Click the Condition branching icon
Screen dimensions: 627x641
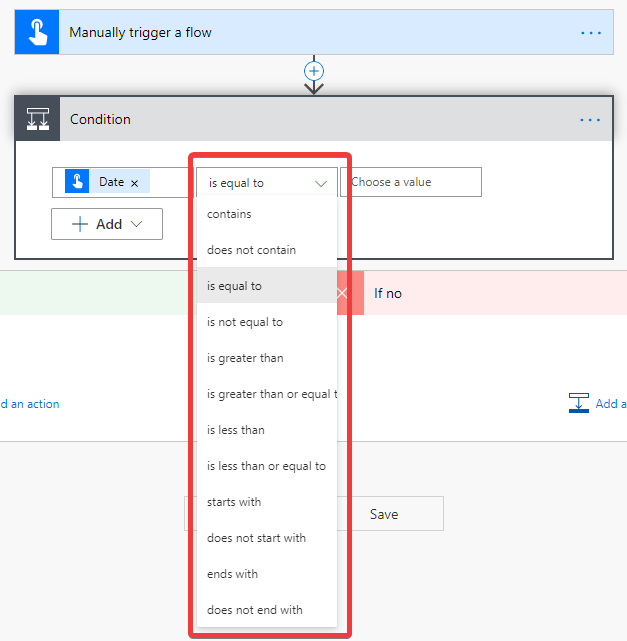click(x=38, y=119)
